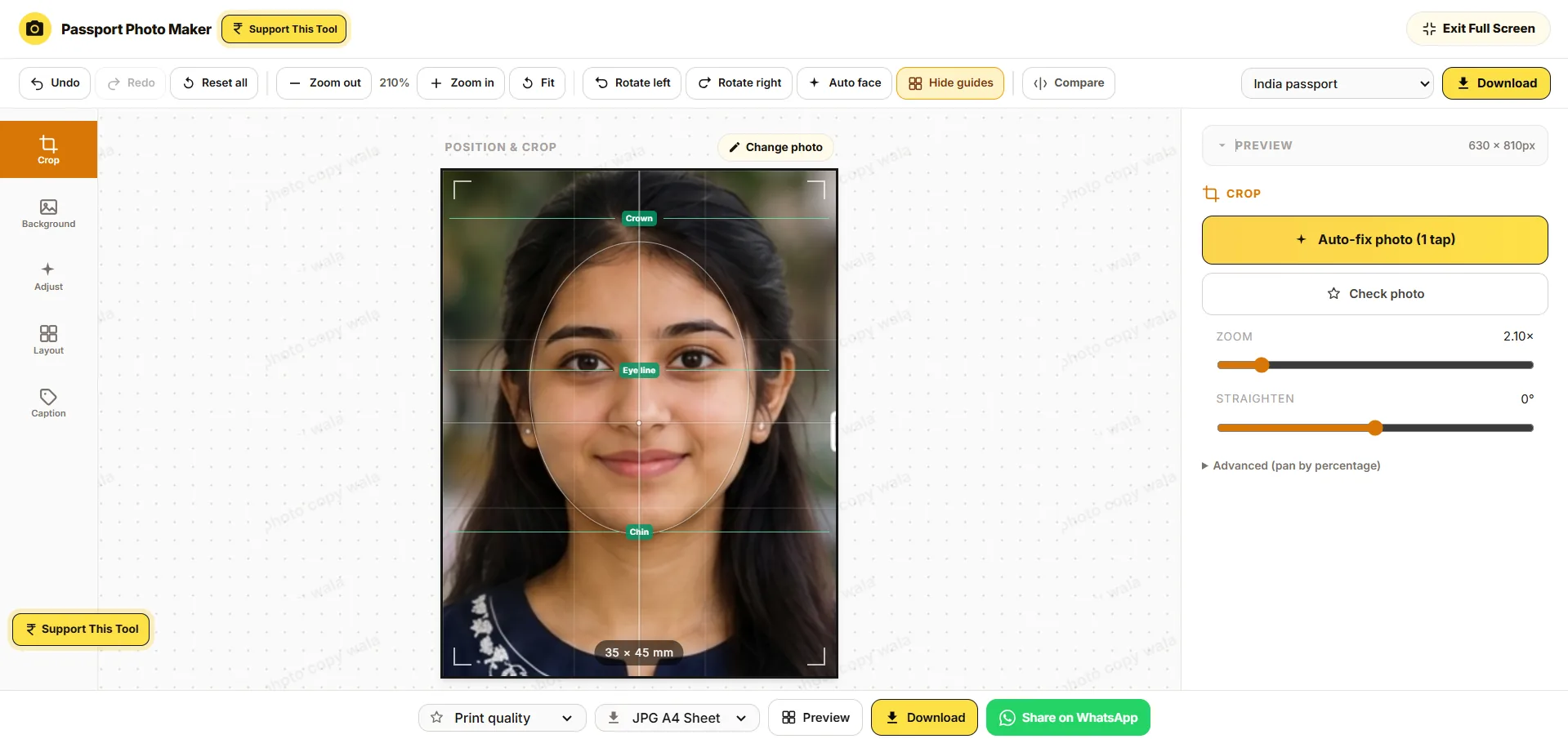Click the Crown guide marker

639,218
